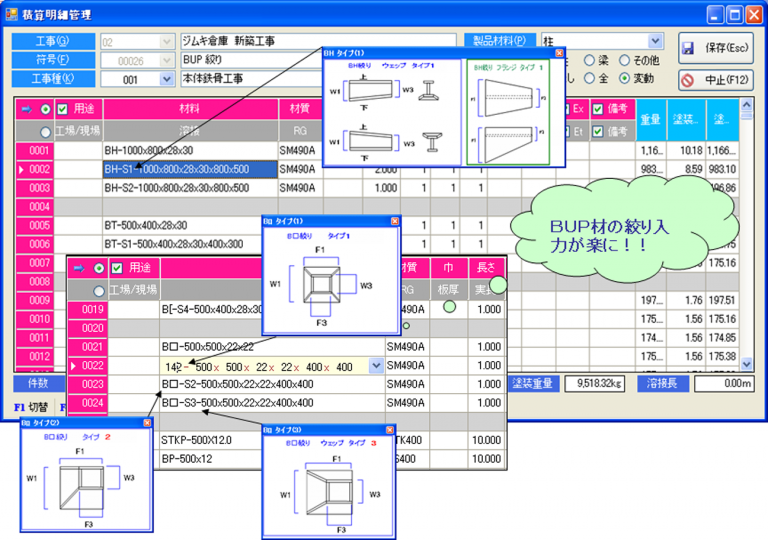Close the B□ タイプ(1) popup
The width and height of the screenshot is (768, 540).
[x=395, y=221]
